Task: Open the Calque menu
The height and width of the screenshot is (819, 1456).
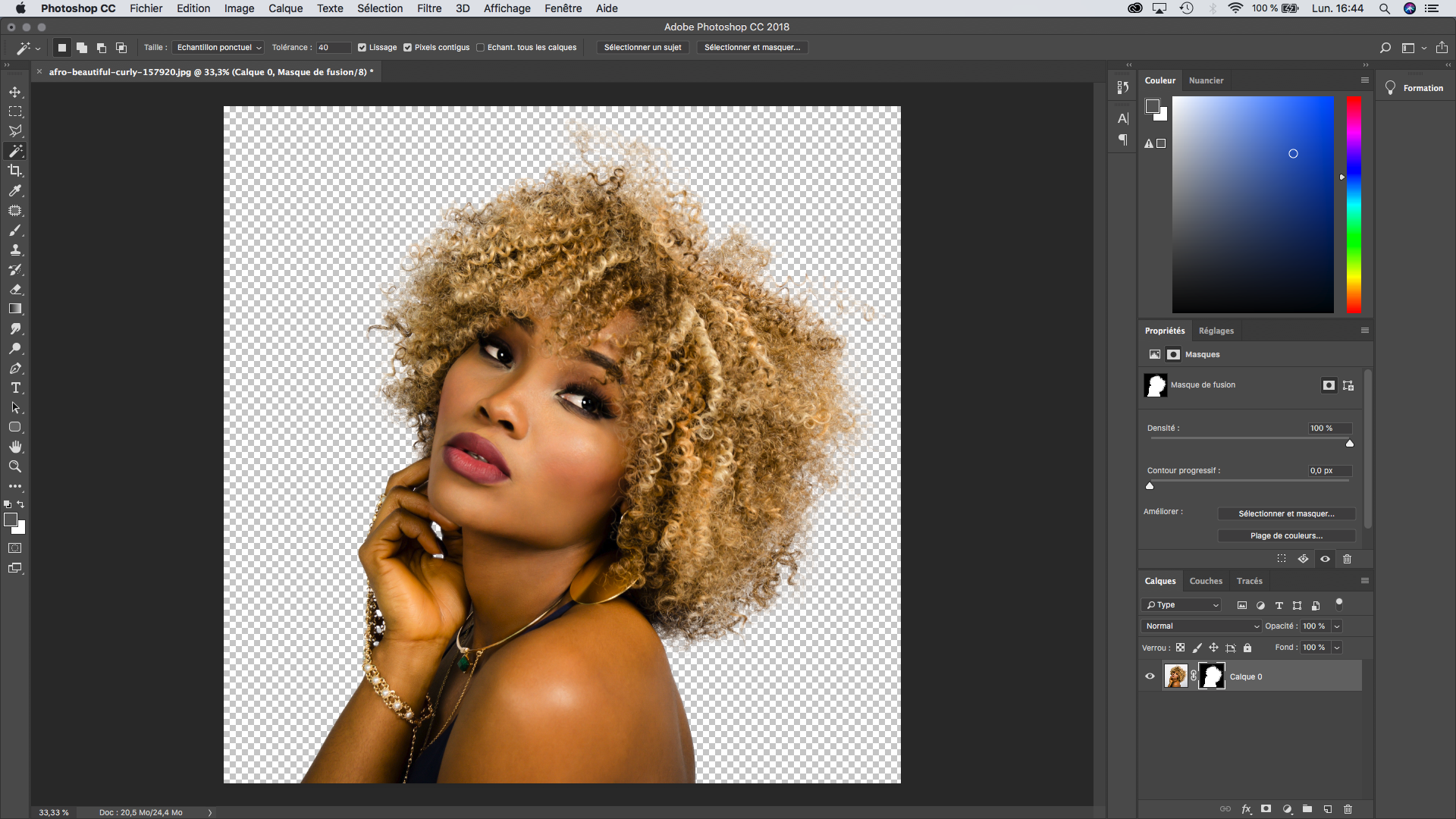Action: coord(286,8)
